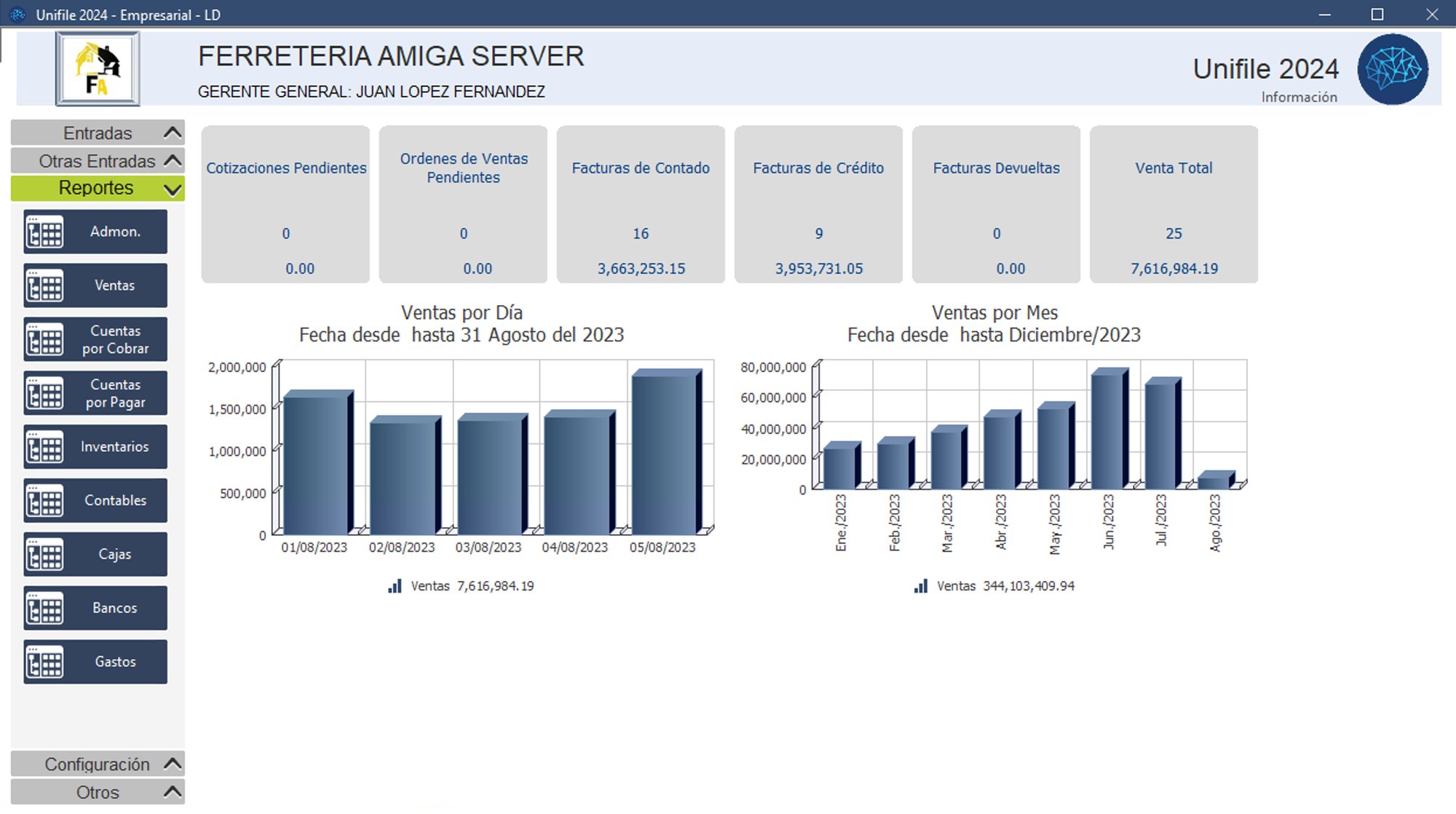Click the Ferreteria Amiga company logo
Screen dimensions: 1456x814
tap(98, 69)
